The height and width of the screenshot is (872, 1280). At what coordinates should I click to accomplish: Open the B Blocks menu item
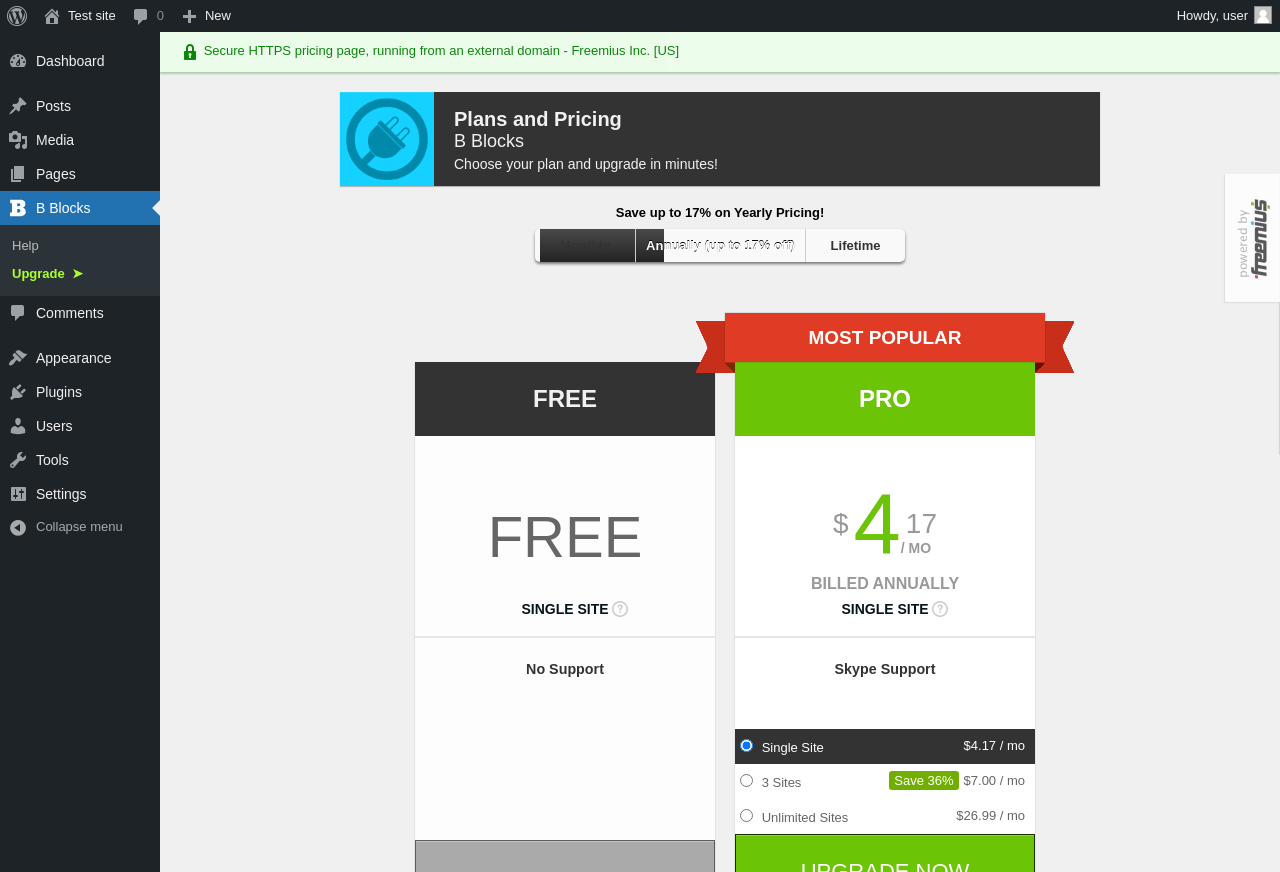tap(80, 208)
